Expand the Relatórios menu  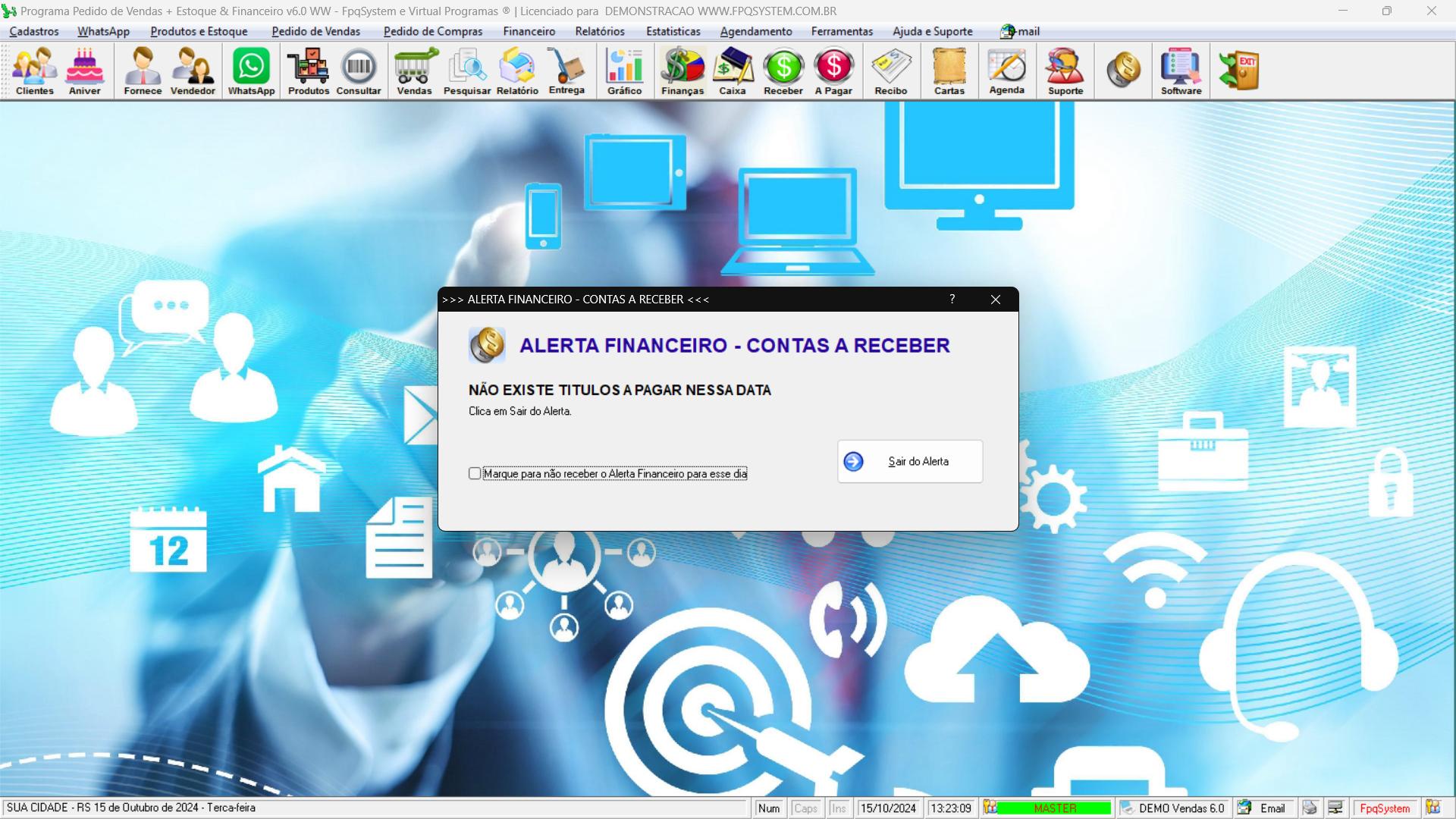(599, 31)
